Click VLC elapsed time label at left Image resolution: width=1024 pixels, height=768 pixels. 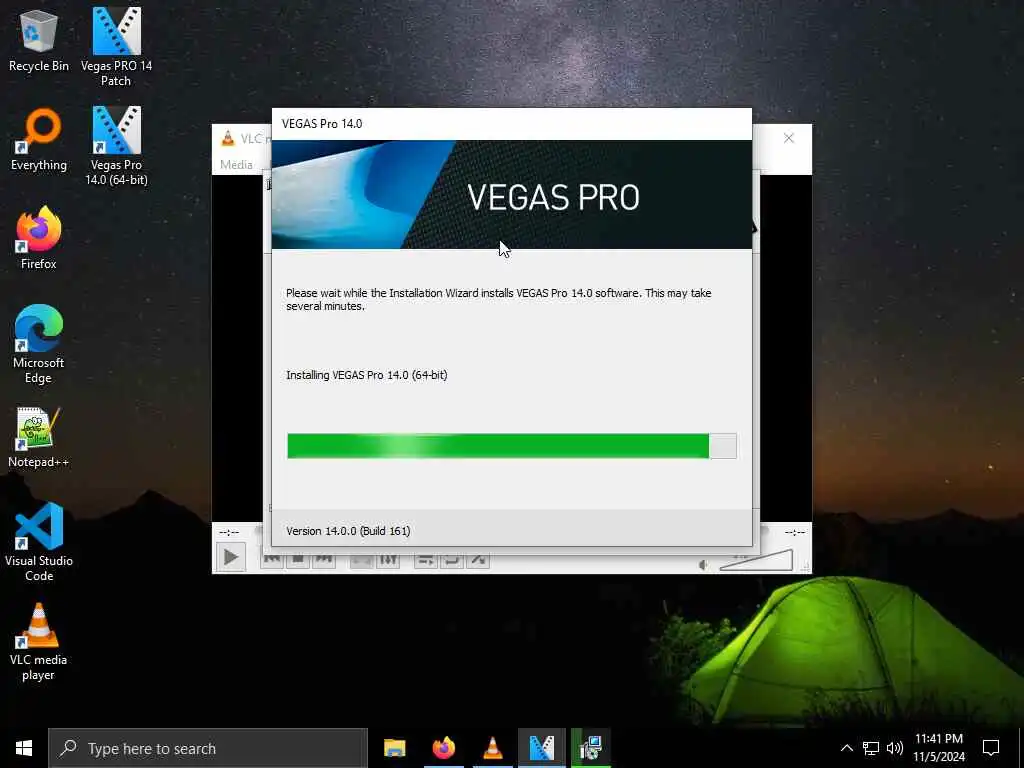(x=229, y=532)
